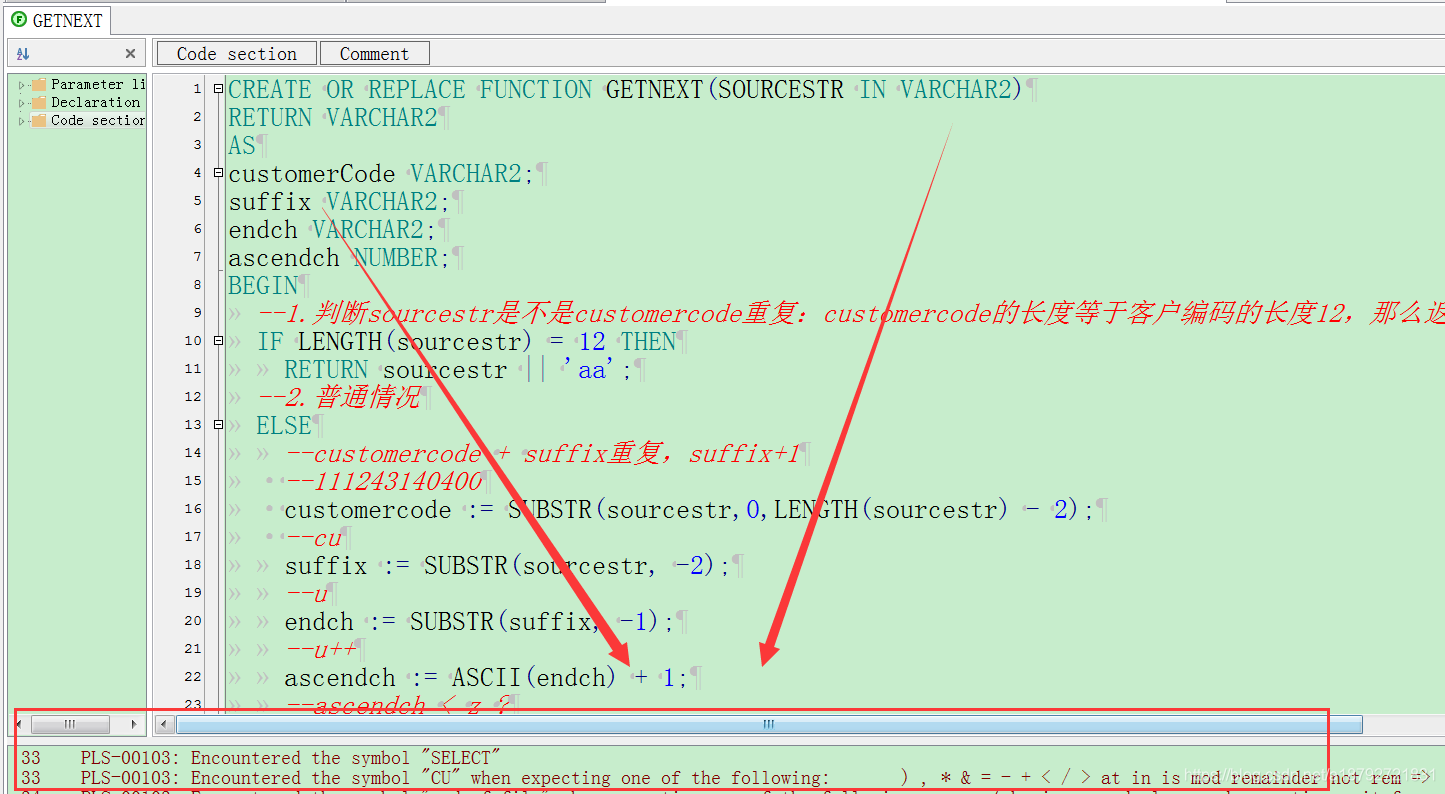The image size is (1445, 794).
Task: Click line number 22 in gutter
Action: [x=193, y=678]
